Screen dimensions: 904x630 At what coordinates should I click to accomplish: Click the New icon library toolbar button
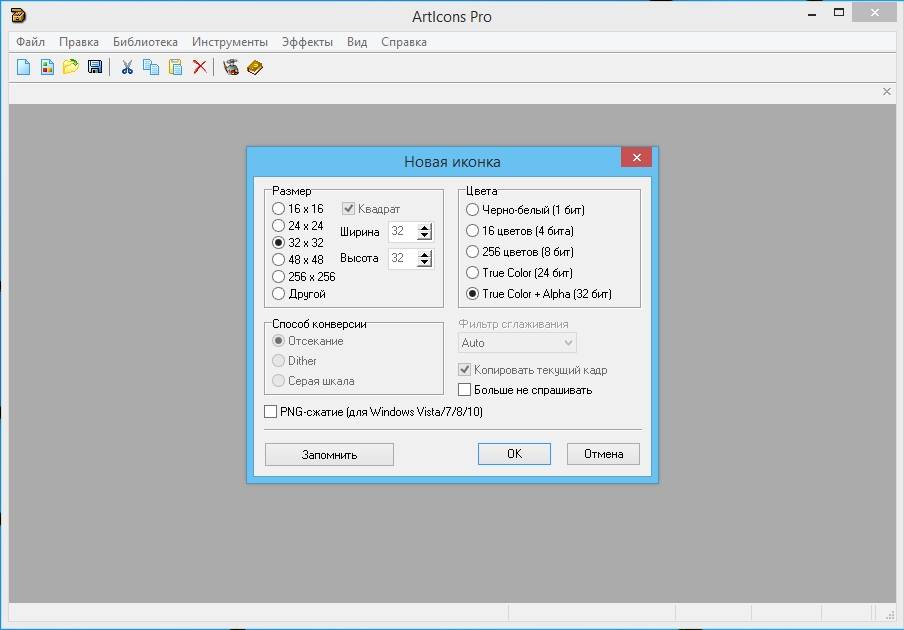[47, 67]
